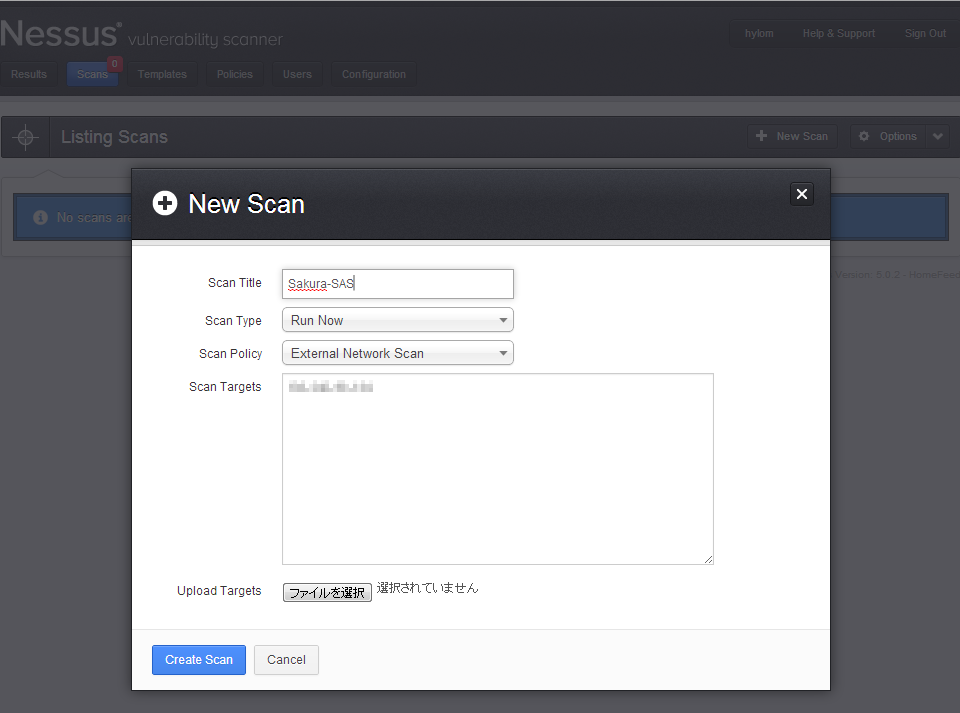Screen dimensions: 960x713
Task: Click the hylom user button
Action: click(759, 34)
